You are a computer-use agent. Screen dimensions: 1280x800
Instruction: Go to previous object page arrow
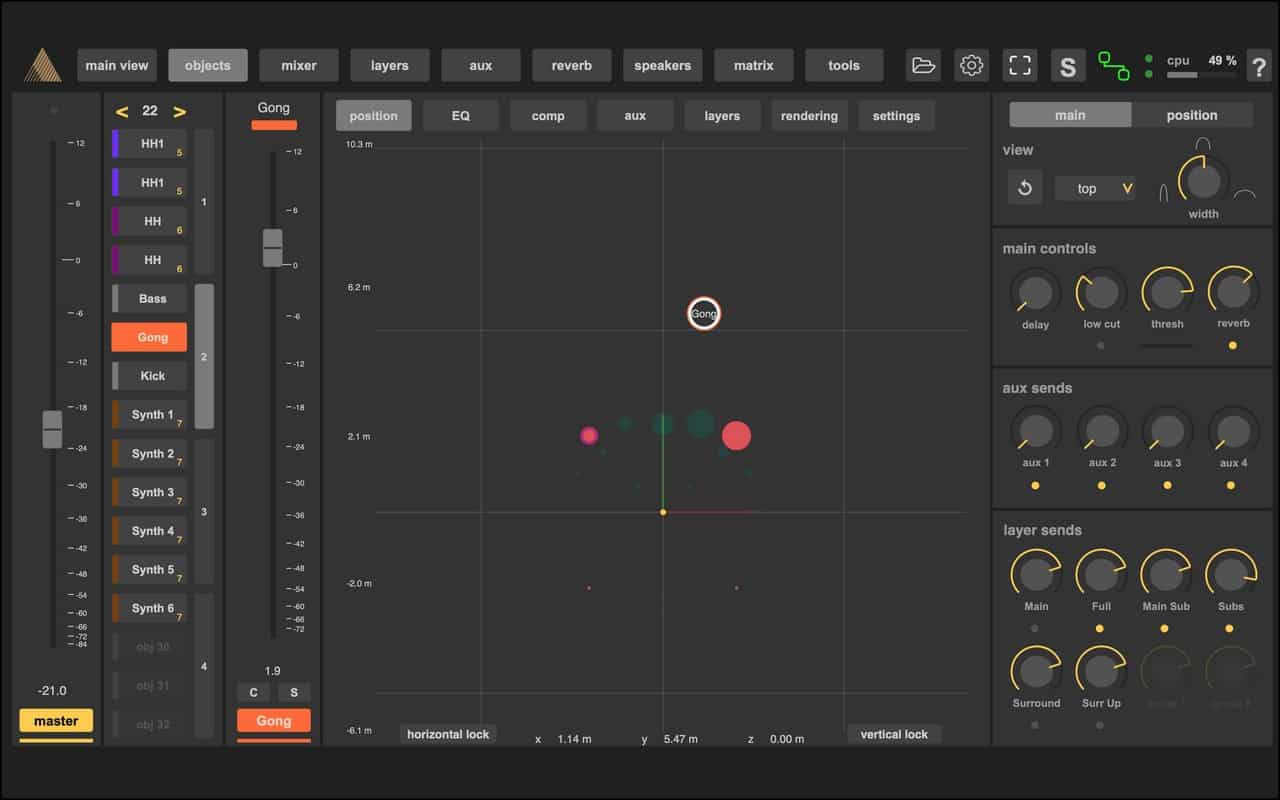point(122,111)
